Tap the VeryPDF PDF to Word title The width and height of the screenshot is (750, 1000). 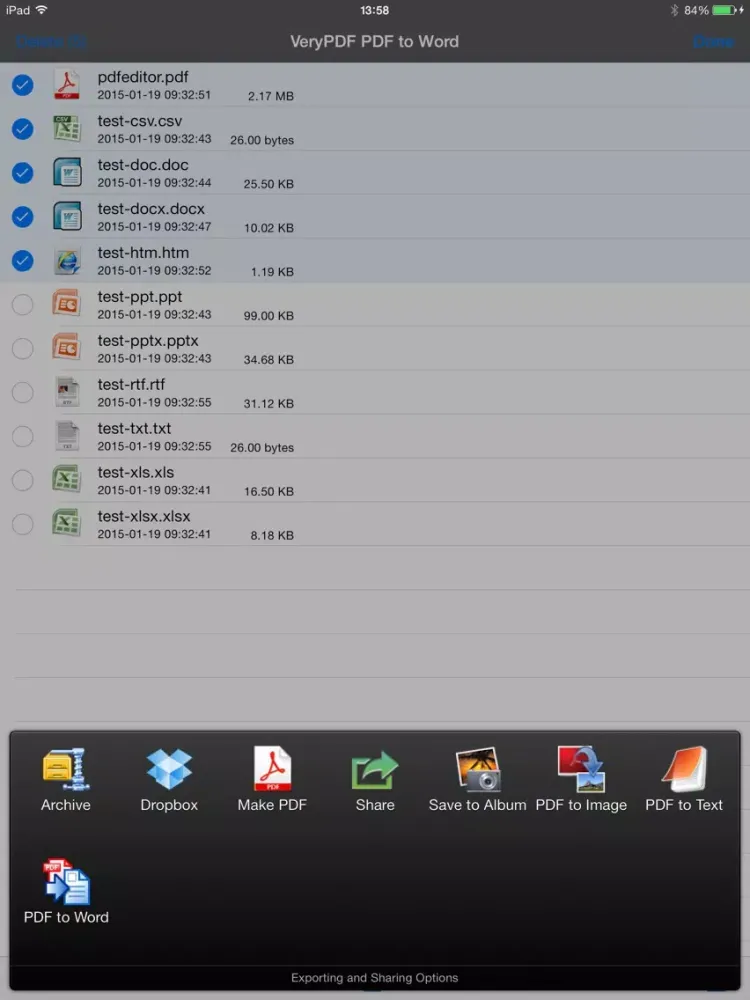click(x=374, y=41)
